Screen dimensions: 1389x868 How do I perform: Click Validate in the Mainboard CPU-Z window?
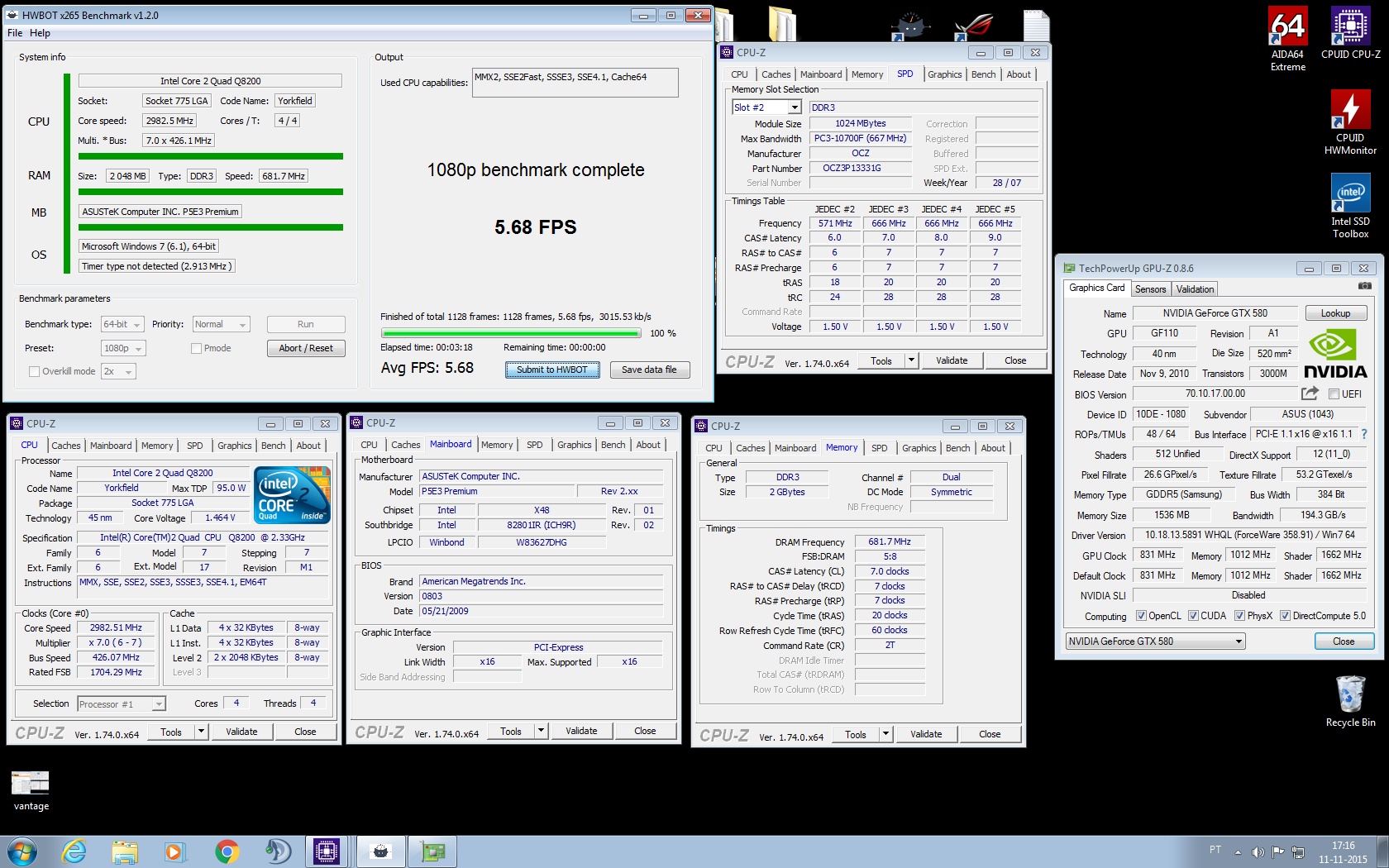pyautogui.click(x=581, y=731)
